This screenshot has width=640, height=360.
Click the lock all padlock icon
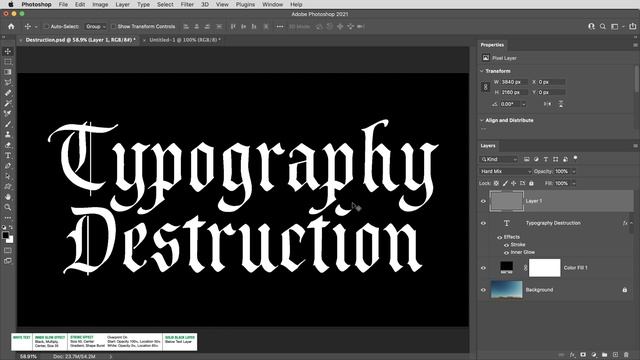[531, 184]
